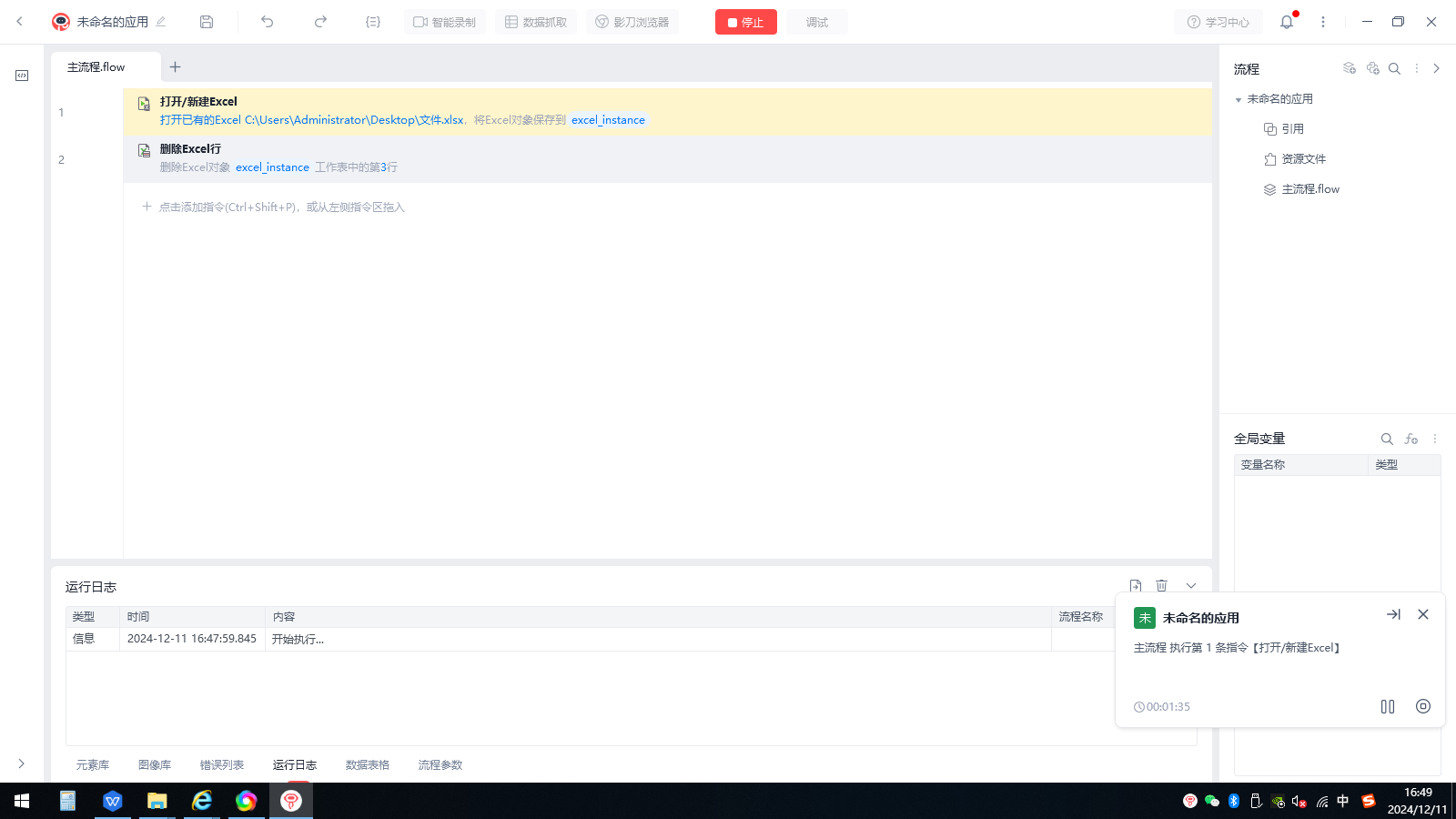Open the 数据抓取 tool
The width and height of the screenshot is (1456, 819).
(536, 22)
